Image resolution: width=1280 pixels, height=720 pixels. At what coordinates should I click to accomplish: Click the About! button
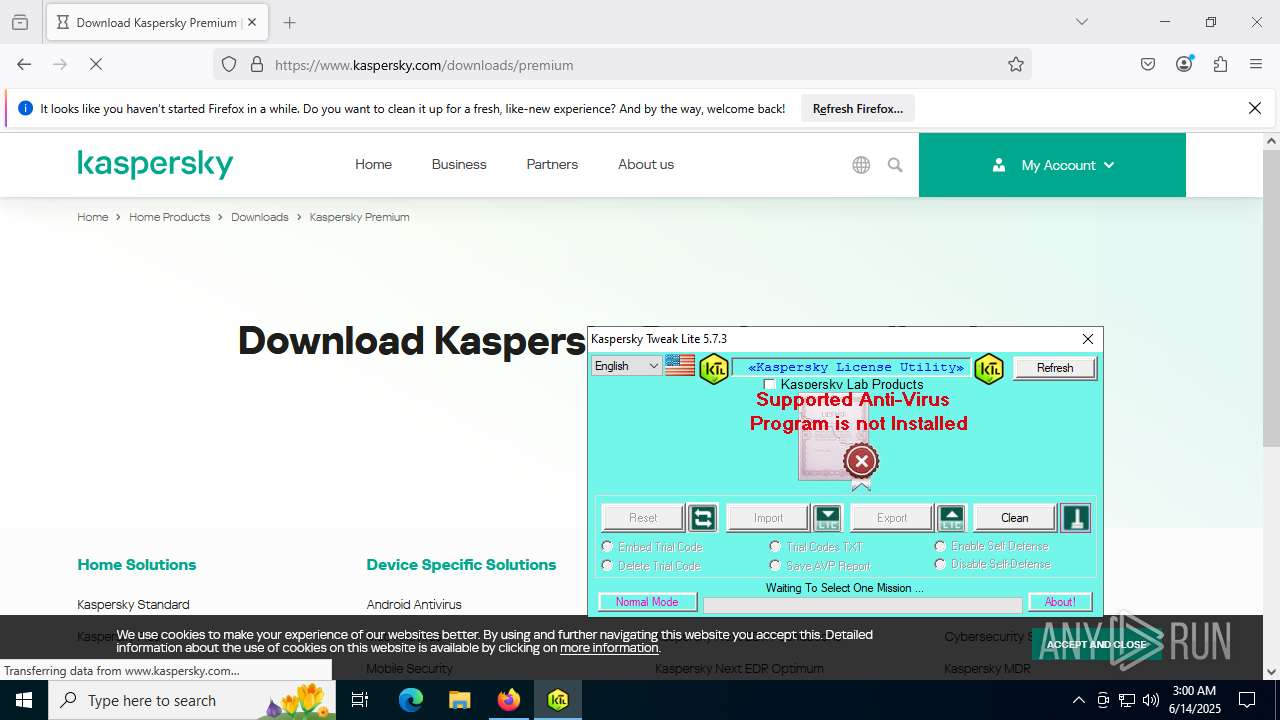(1060, 602)
